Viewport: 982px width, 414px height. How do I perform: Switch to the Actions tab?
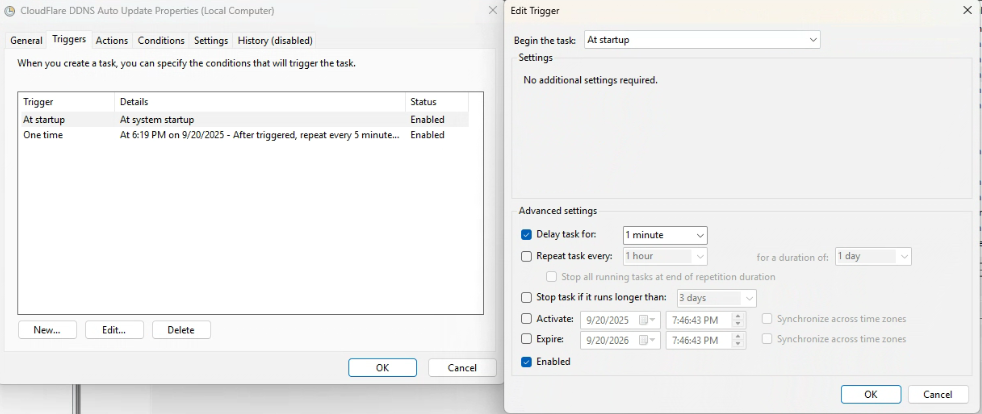click(x=112, y=41)
